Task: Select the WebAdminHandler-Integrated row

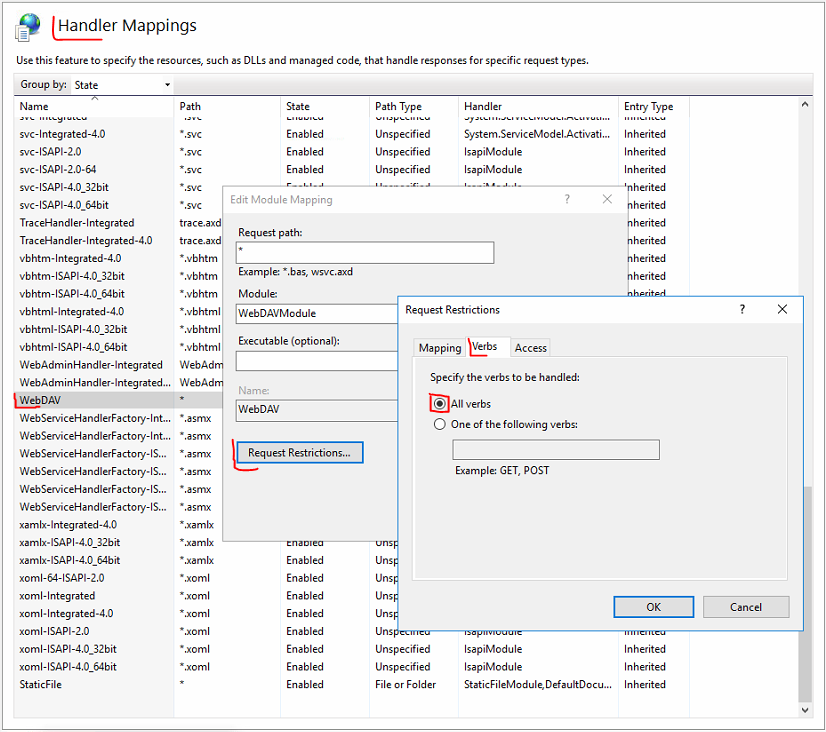Action: coord(91,365)
